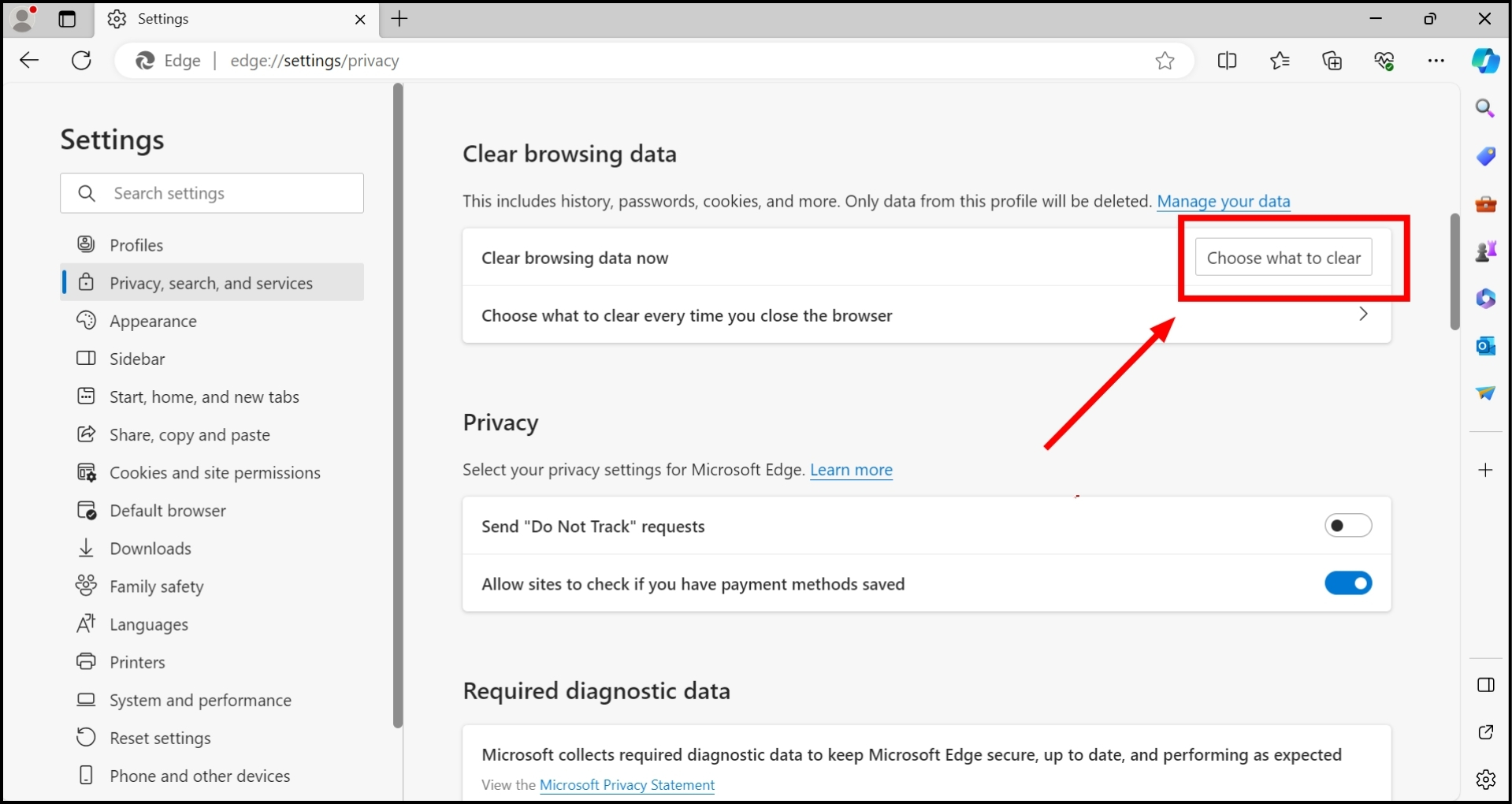Screen dimensions: 1512x804
Task: Add this page to favorites star
Action: click(1165, 61)
